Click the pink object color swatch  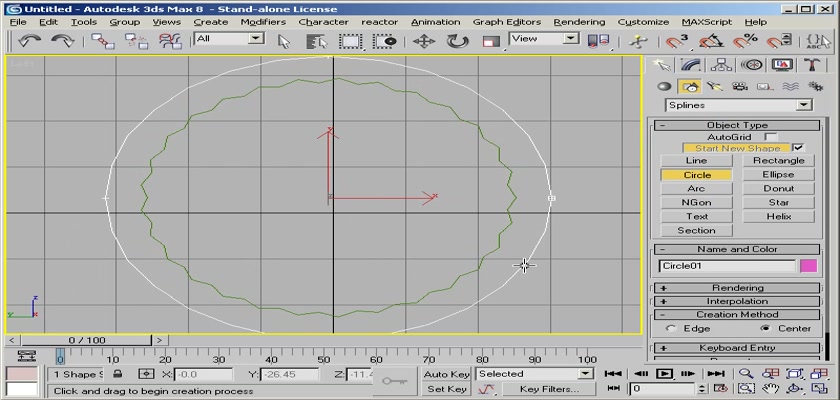tap(808, 266)
